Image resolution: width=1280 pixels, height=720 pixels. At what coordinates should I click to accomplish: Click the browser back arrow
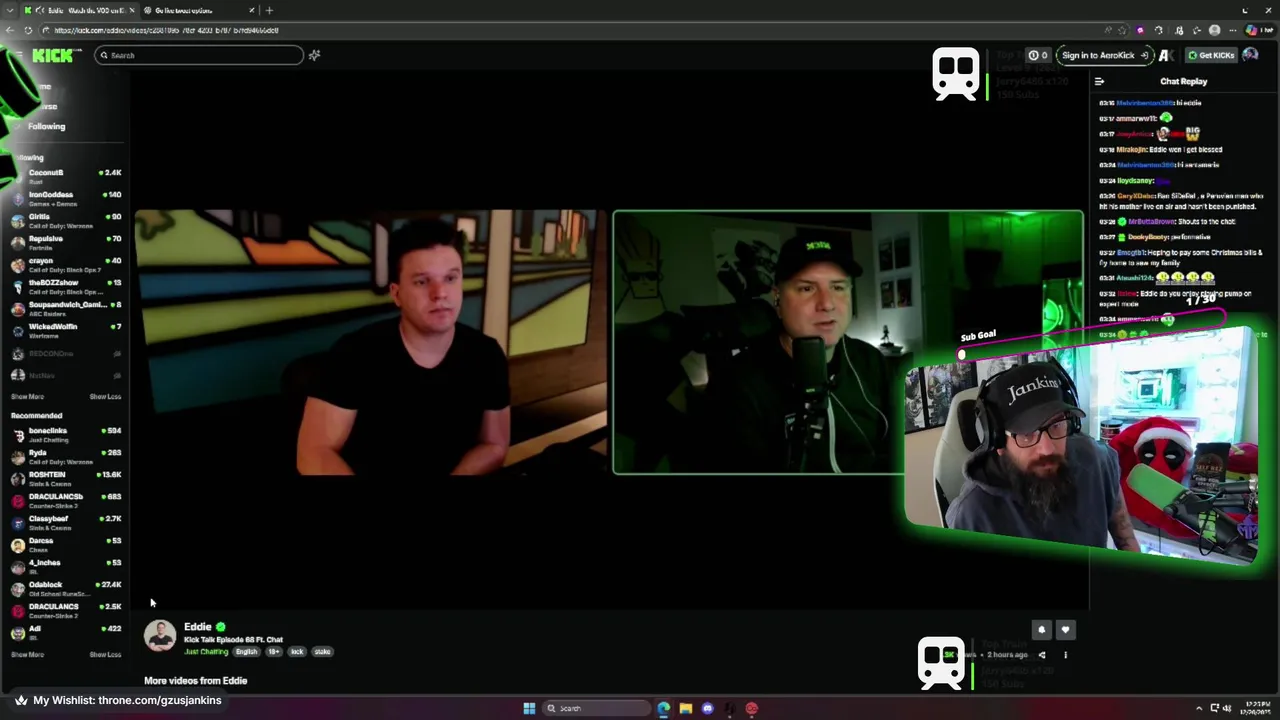click(9, 30)
